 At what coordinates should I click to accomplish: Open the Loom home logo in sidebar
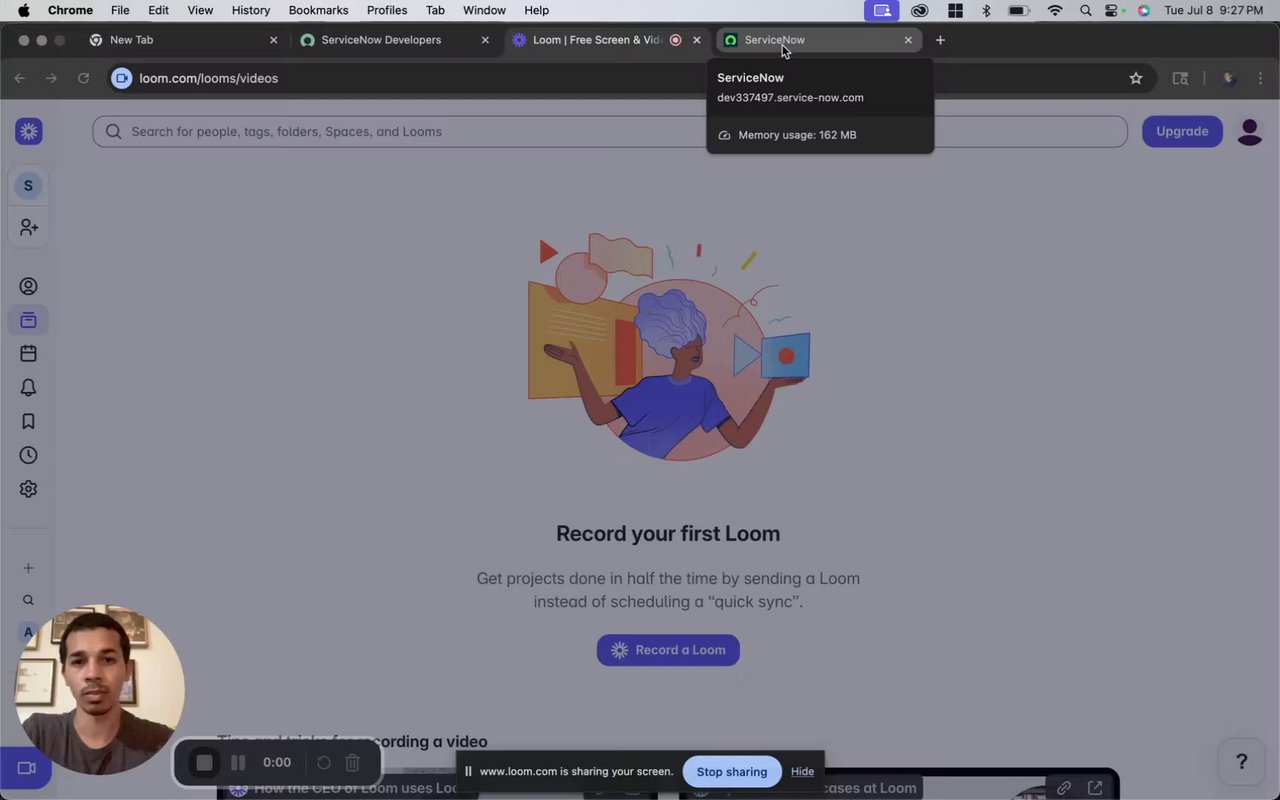pos(29,131)
